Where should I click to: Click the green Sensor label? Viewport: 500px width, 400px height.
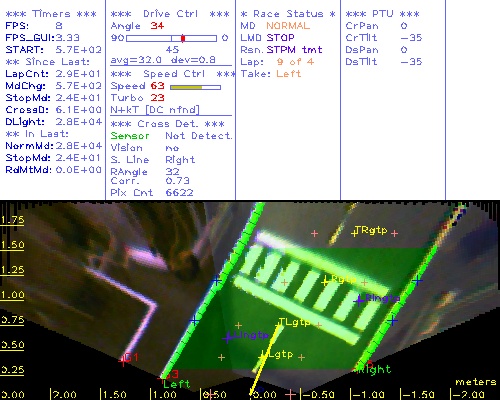(x=130, y=136)
